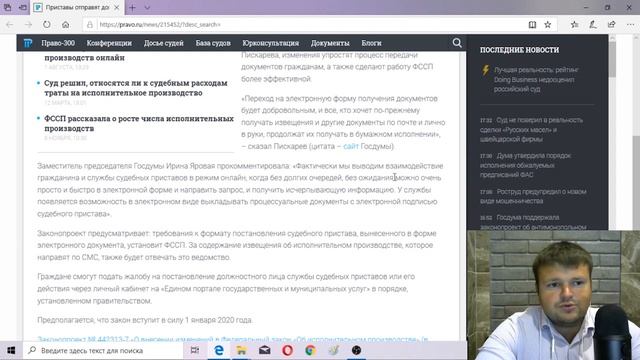Open Документы menu item
This screenshot has height=360, width=640.
(x=330, y=43)
